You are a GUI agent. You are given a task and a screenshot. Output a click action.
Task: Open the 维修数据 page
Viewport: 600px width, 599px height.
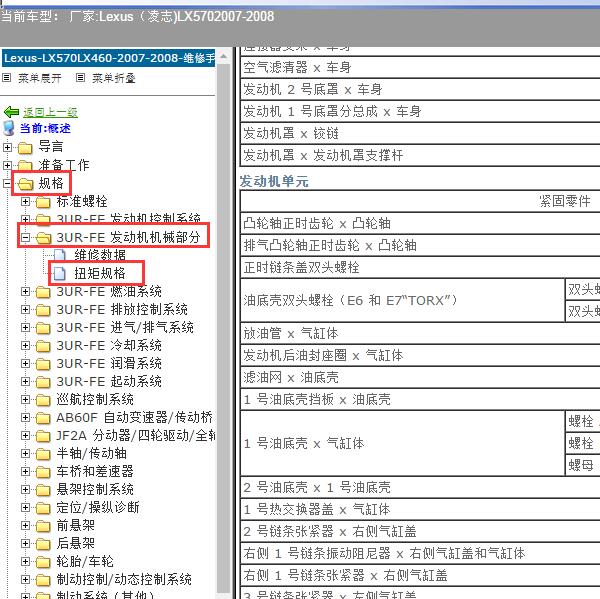(99, 255)
